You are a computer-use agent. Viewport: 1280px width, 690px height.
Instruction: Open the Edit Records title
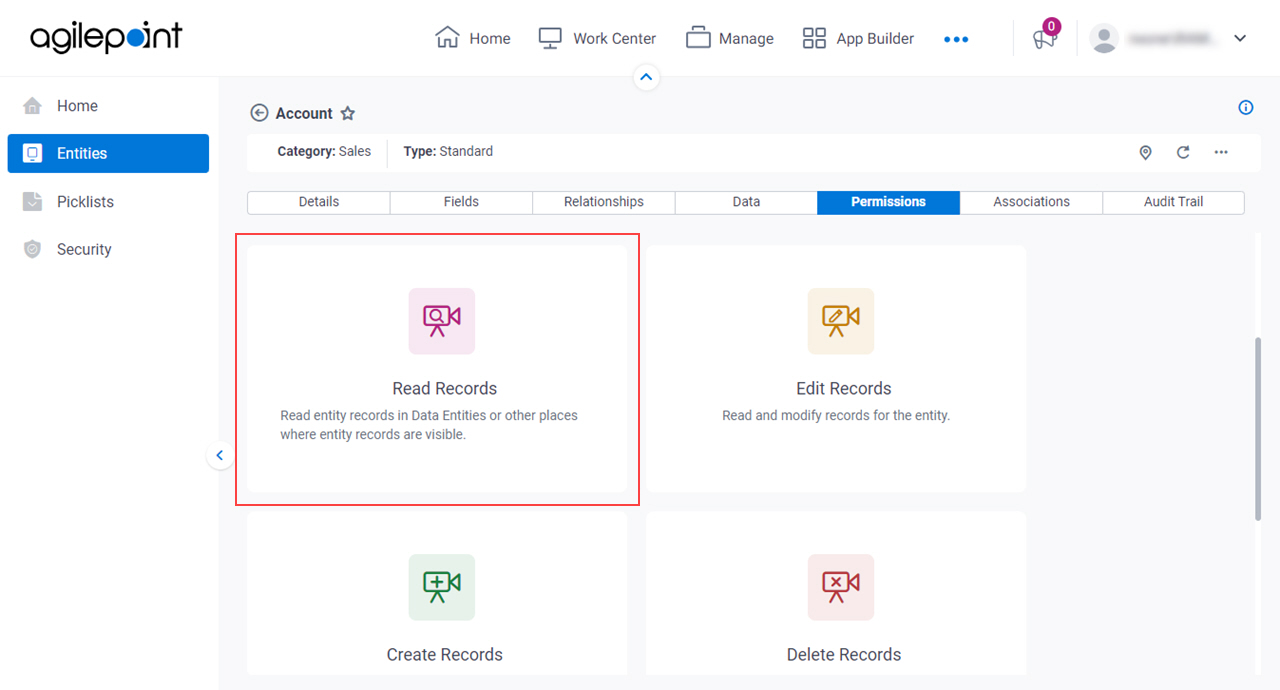[x=844, y=389]
